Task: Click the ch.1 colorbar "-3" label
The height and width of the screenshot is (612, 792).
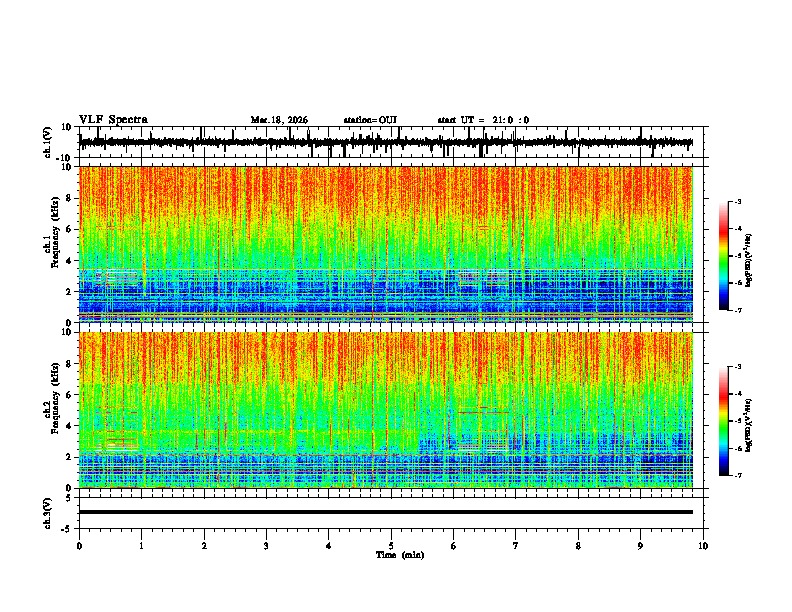Action: 738,202
